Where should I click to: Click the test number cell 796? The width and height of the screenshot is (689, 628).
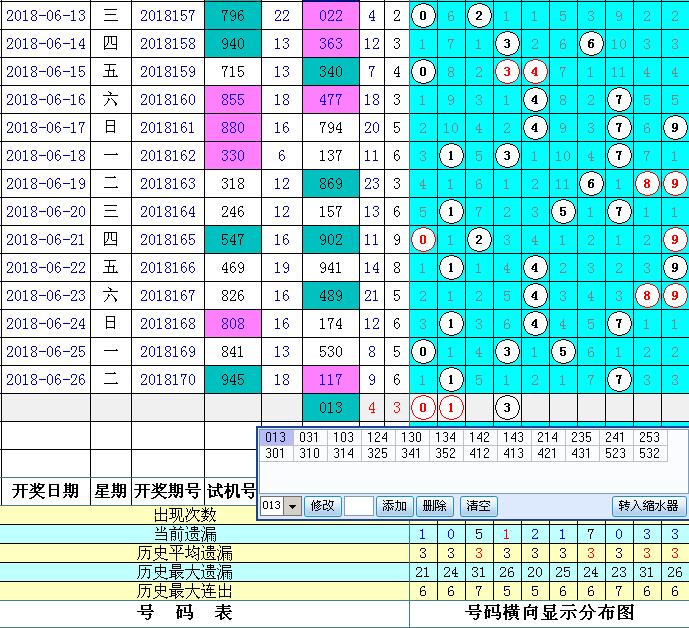pyautogui.click(x=233, y=16)
